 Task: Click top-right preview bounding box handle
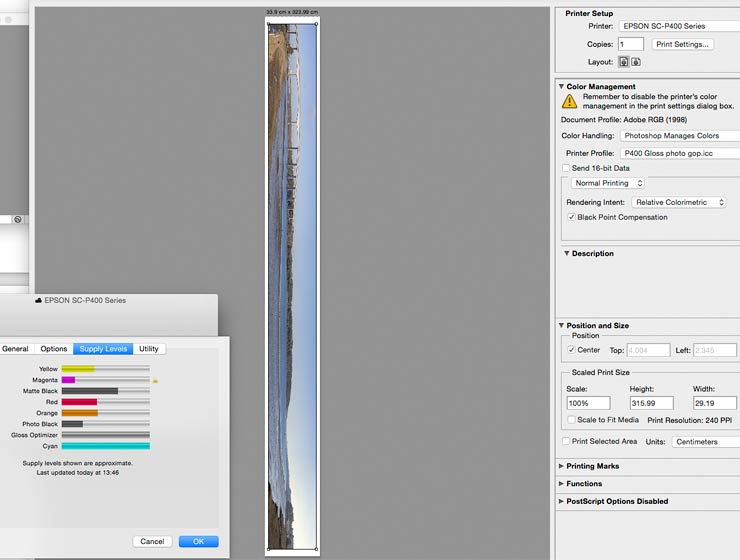[x=316, y=24]
